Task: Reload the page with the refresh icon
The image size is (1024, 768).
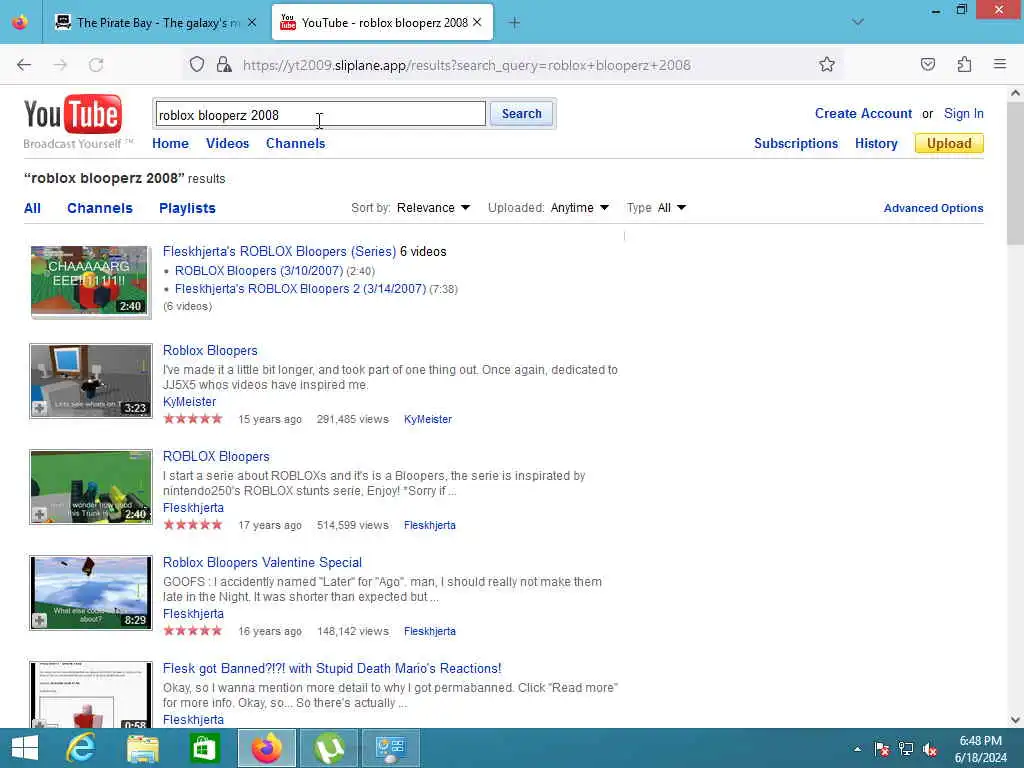Action: pyautogui.click(x=96, y=65)
